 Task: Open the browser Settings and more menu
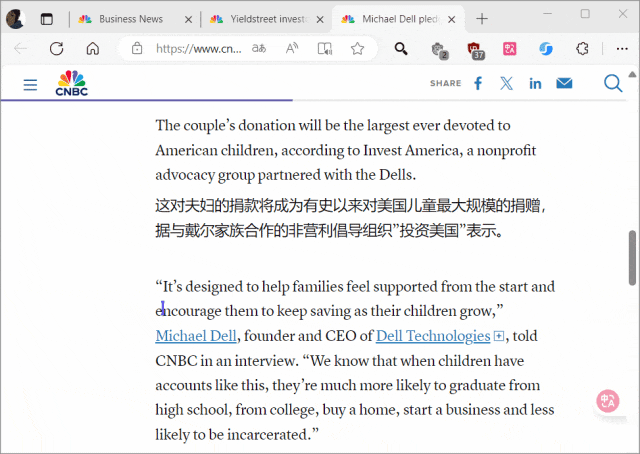(x=622, y=49)
